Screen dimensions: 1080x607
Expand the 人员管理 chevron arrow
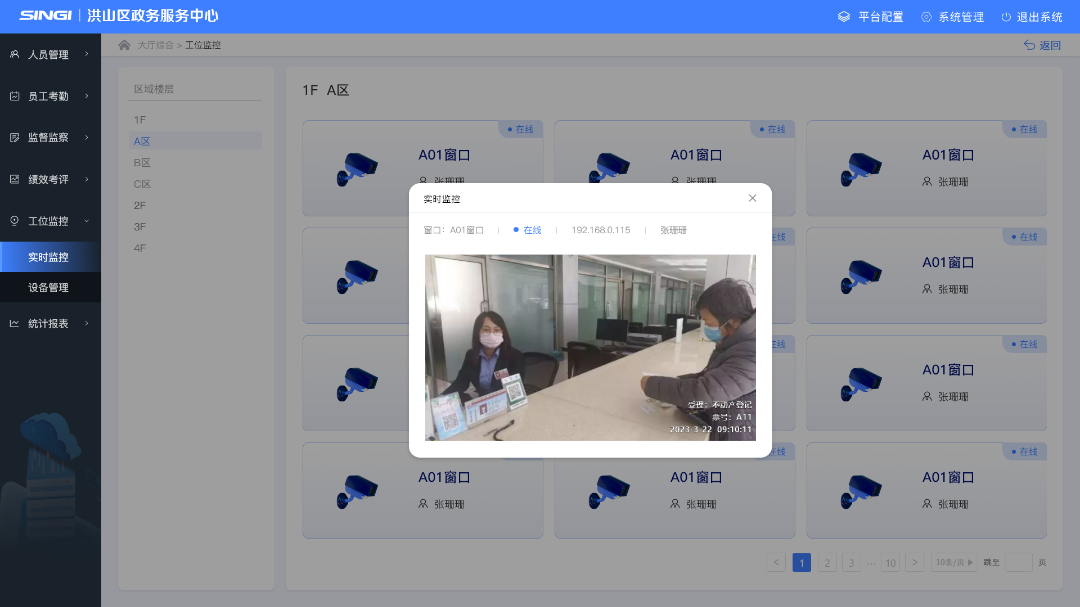[87, 54]
